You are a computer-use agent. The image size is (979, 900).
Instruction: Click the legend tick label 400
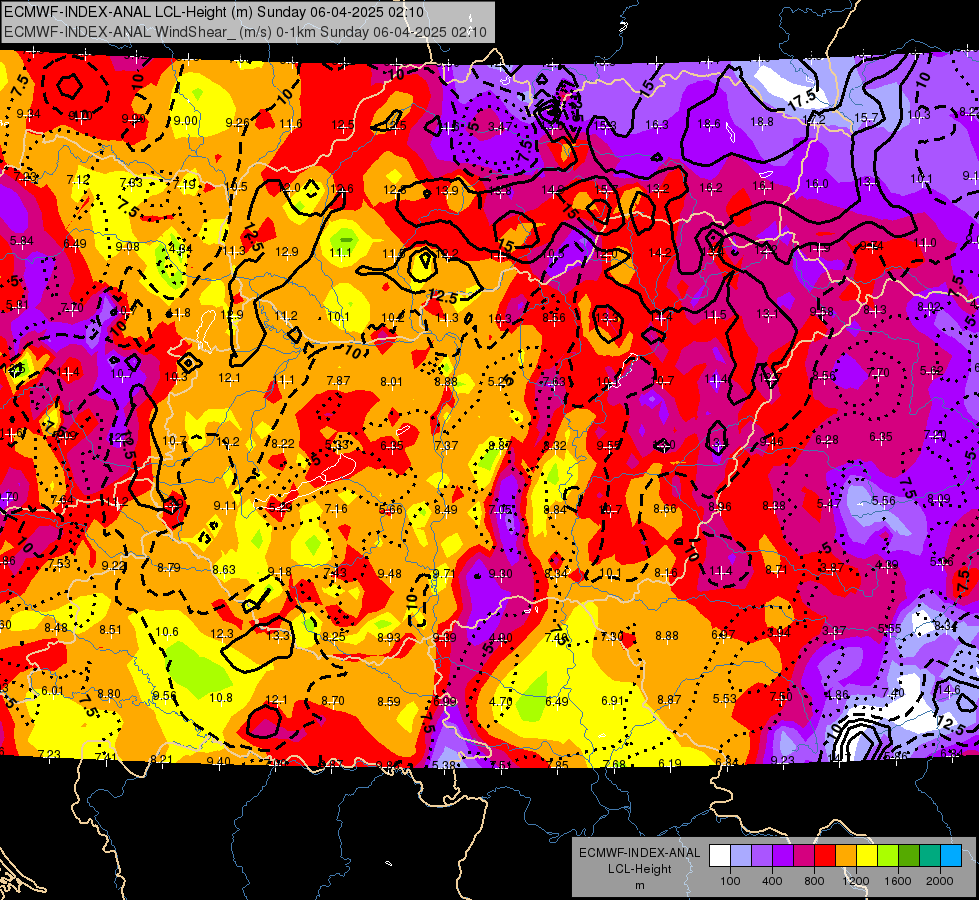(x=772, y=881)
